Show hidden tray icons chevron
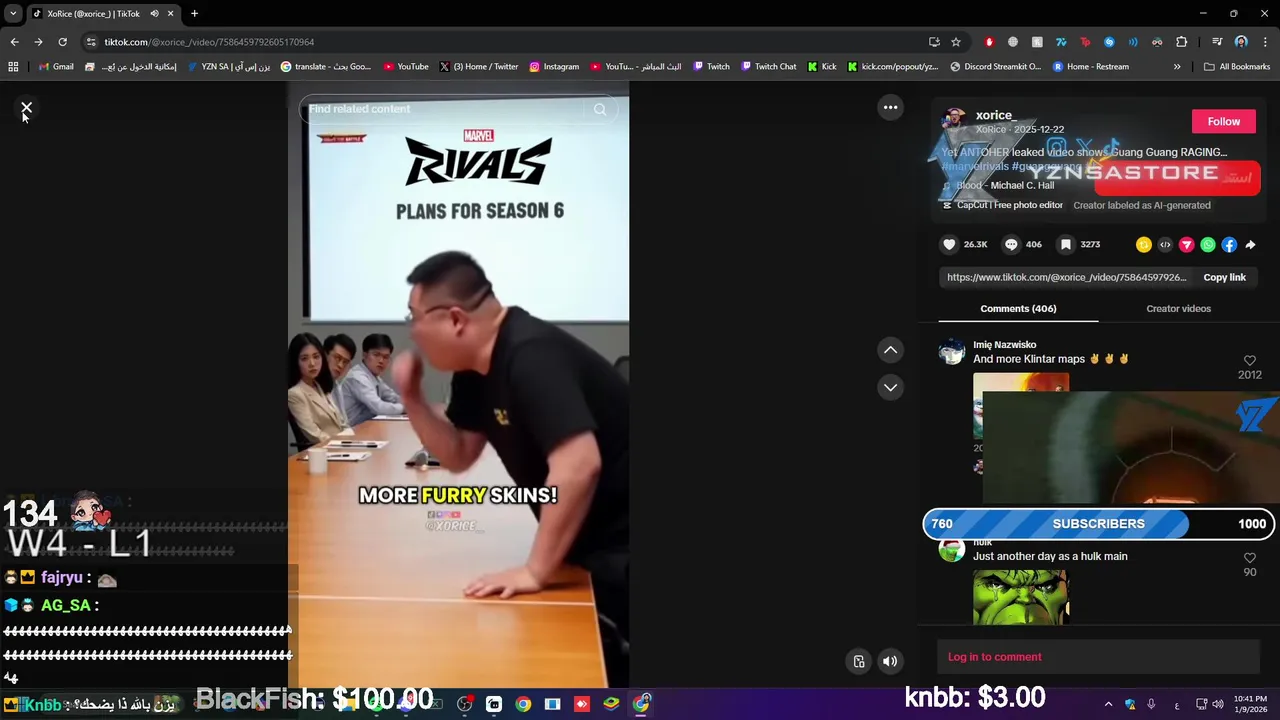Screen dimensions: 1280x720 click(1108, 704)
